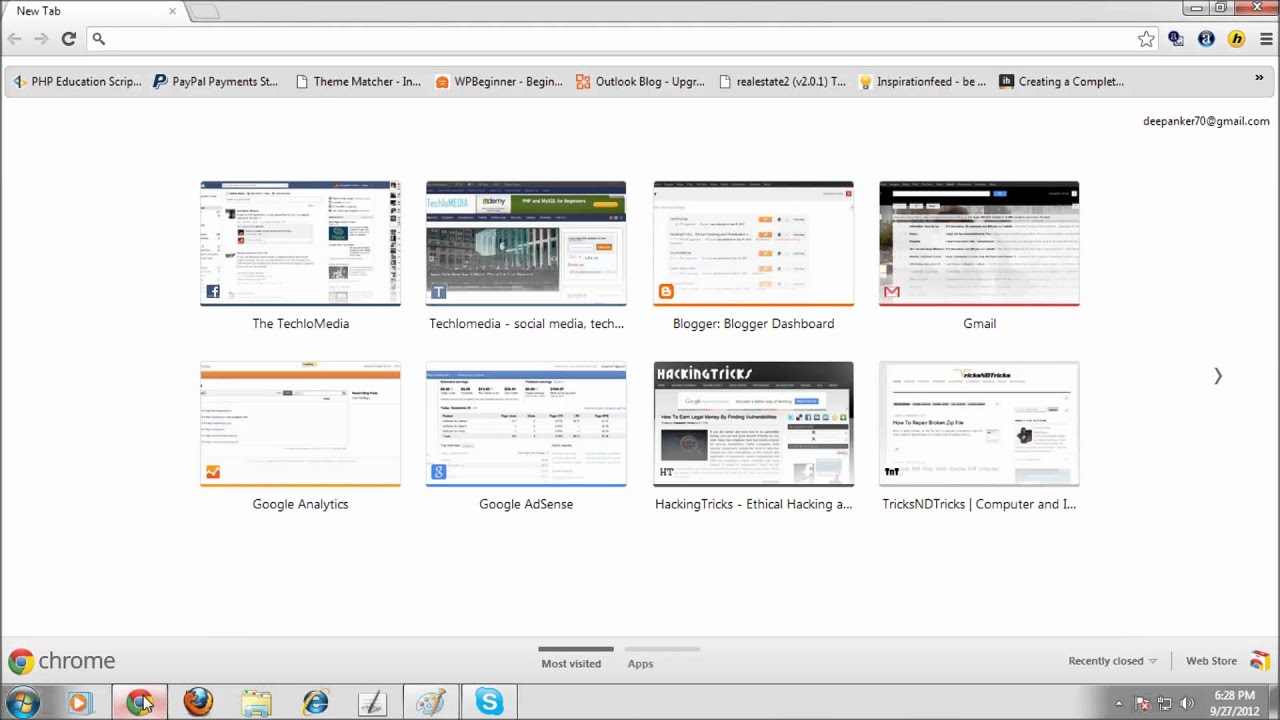
Task: Open Skype from the taskbar
Action: pos(489,702)
